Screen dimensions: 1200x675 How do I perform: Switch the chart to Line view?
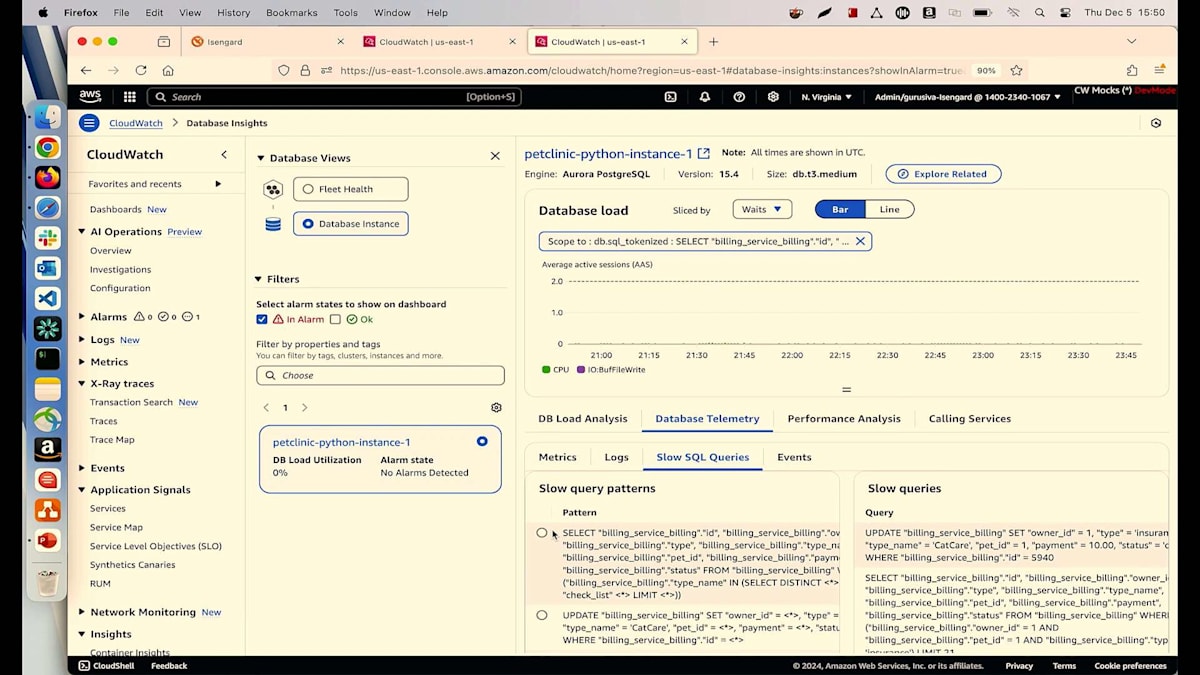[x=889, y=209]
